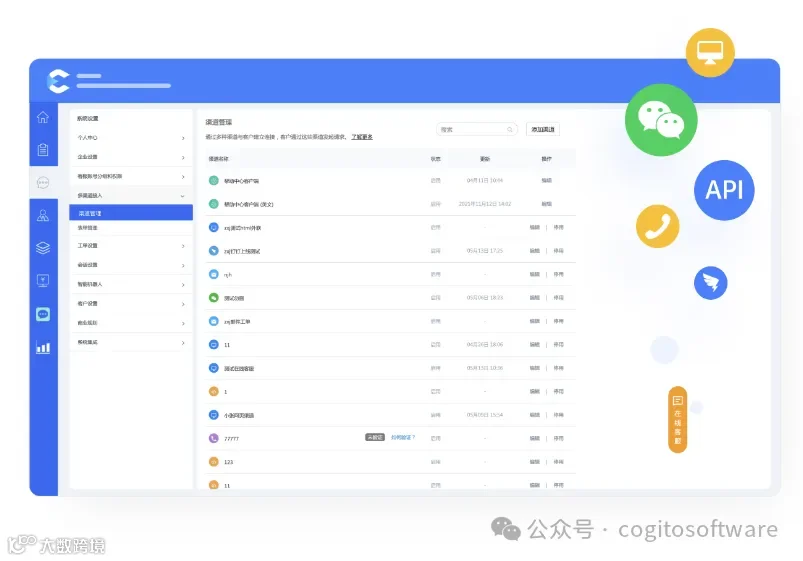Open the bar chart reports sidebar icon
Viewport: 803px width, 561px height.
click(x=43, y=347)
